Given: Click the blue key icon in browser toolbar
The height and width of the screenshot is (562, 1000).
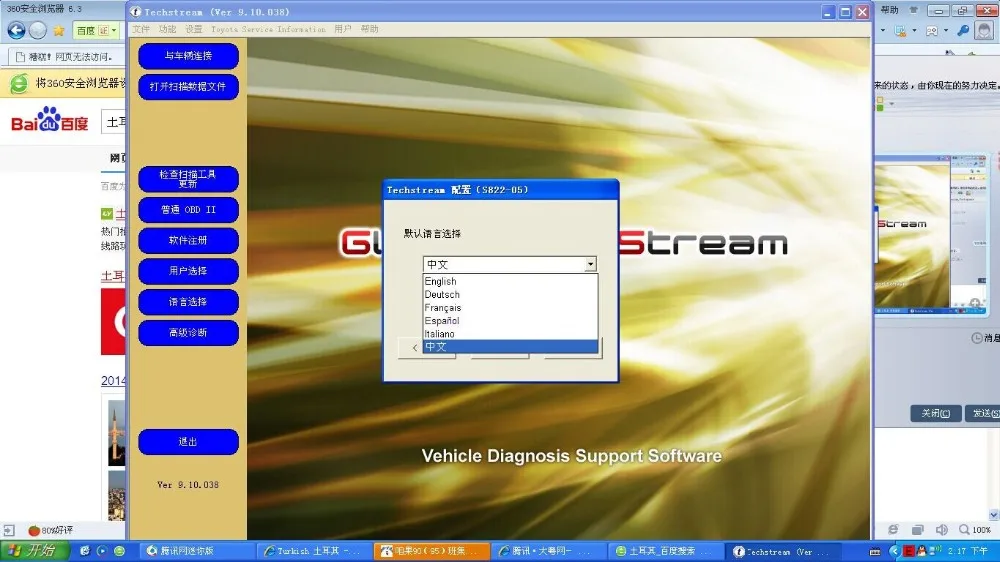Looking at the screenshot, I should 964,30.
